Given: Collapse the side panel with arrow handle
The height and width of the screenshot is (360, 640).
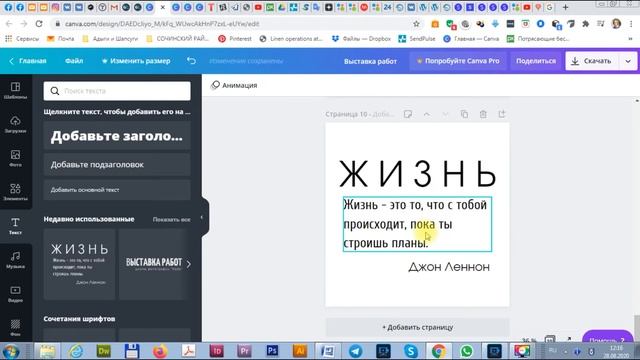Looking at the screenshot, I should tap(203, 217).
